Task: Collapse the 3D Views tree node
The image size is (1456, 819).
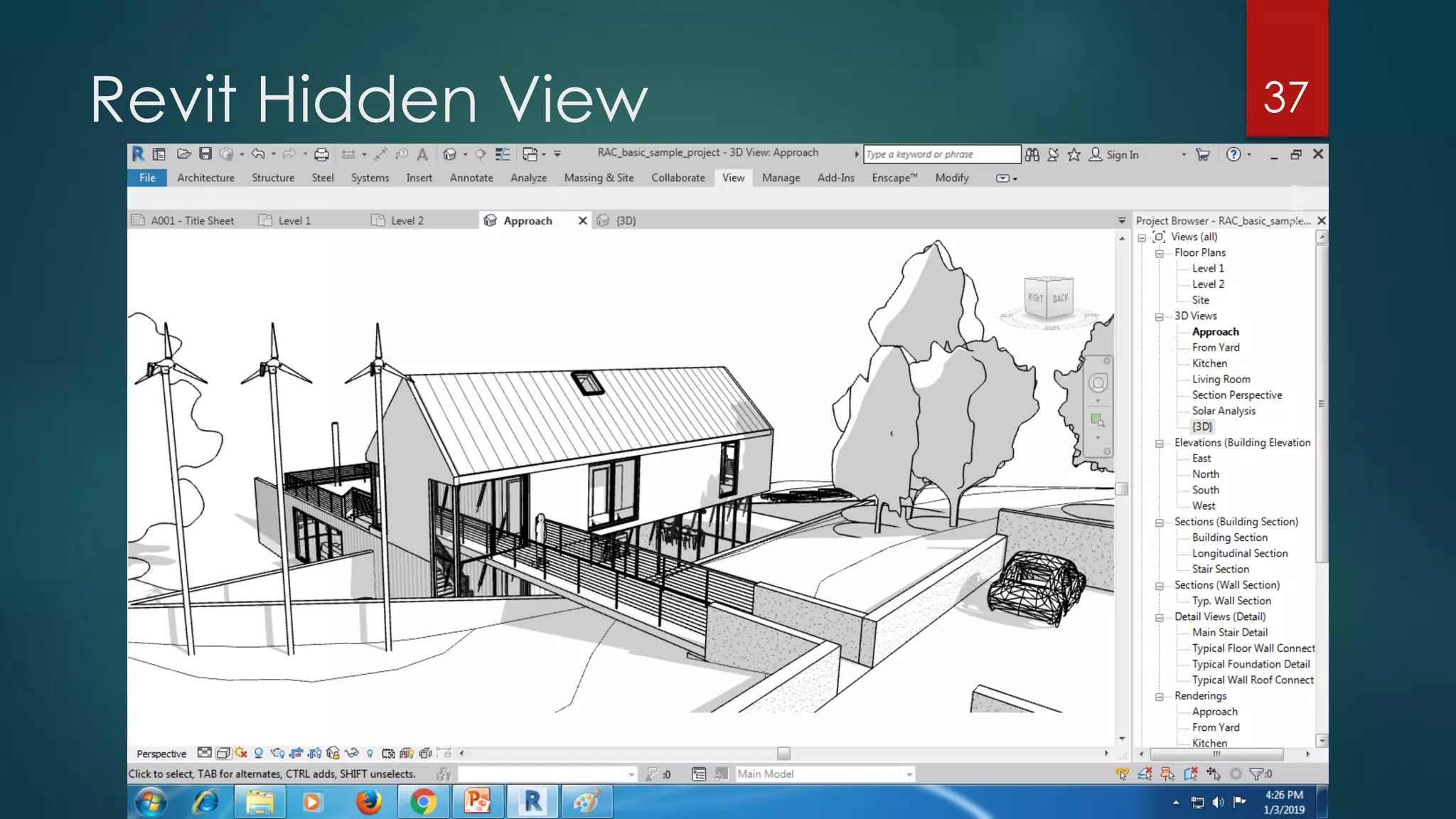Action: [x=1159, y=317]
